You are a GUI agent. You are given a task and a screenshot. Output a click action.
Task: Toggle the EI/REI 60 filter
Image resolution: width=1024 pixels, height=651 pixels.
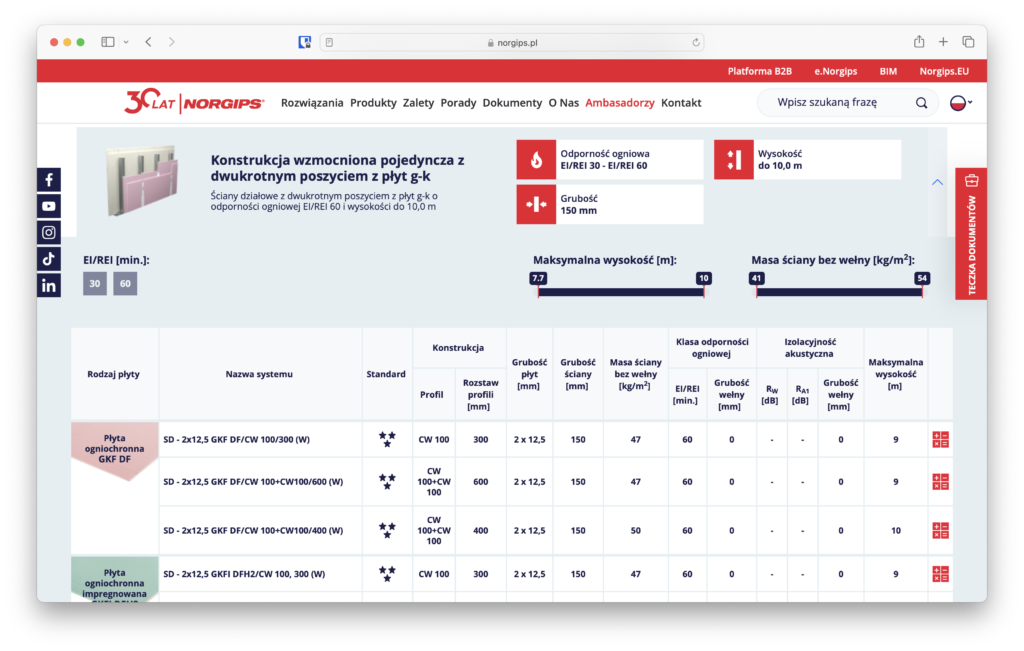pos(125,284)
